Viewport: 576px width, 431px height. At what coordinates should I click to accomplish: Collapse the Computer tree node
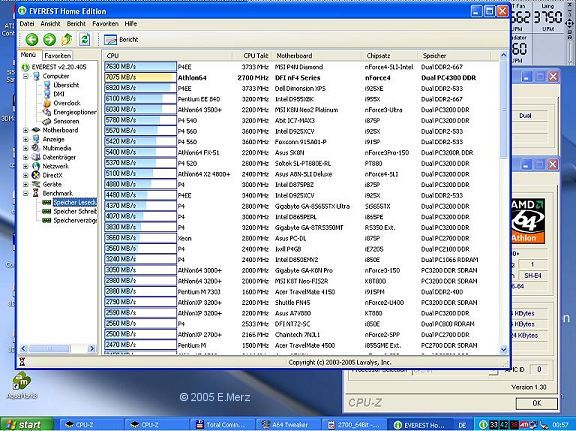26,76
